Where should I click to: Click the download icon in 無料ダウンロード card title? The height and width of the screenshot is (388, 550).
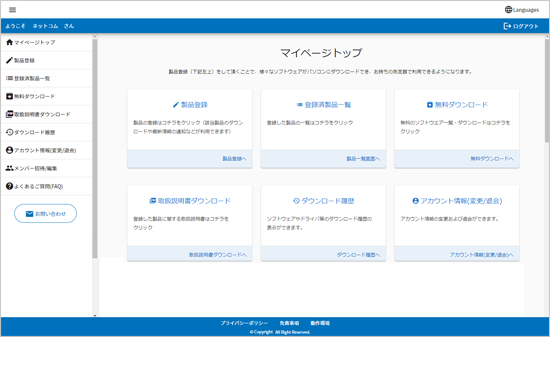pos(430,105)
